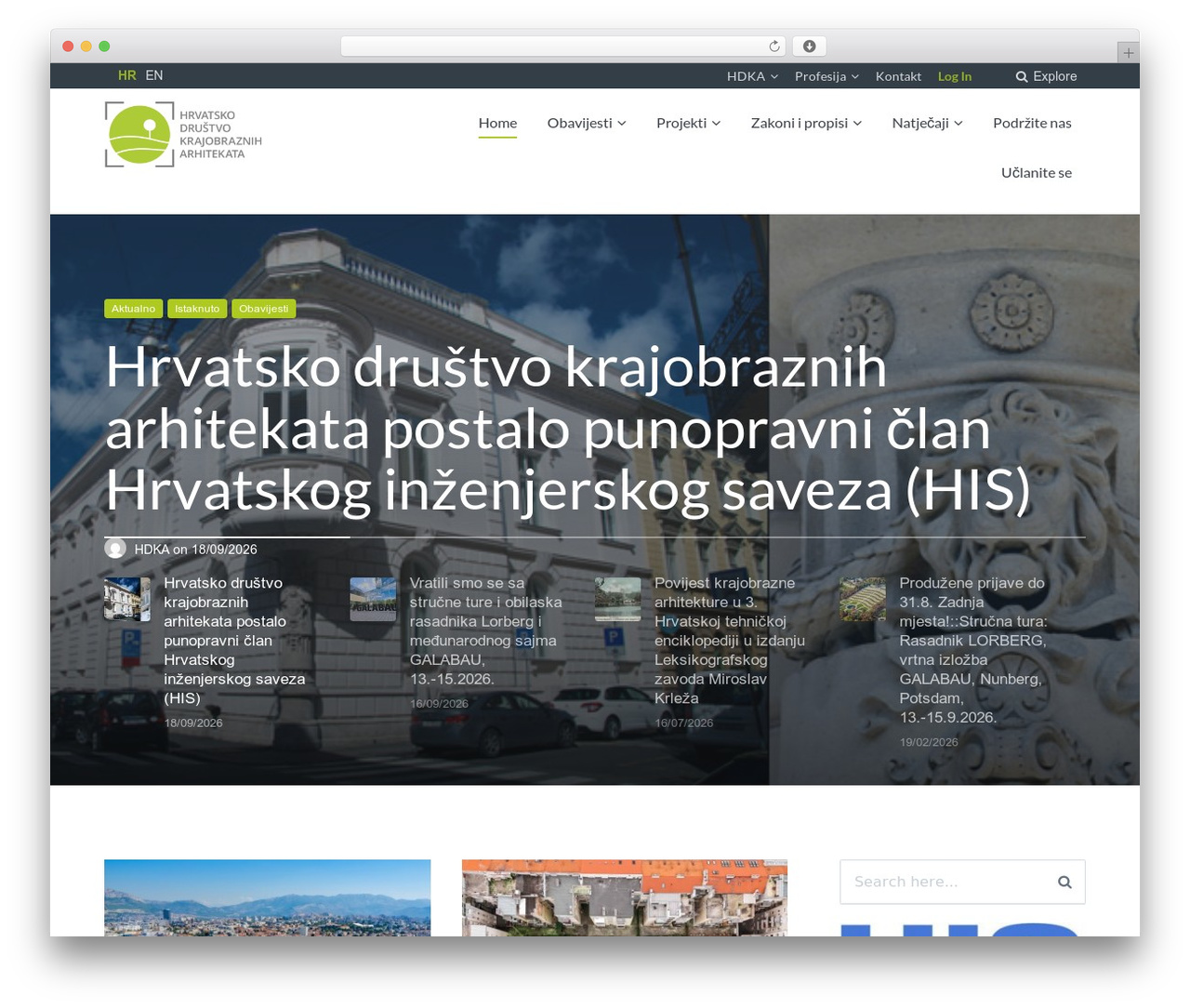1190x1008 pixels.
Task: Open the main headline about HIS membership
Action: [x=568, y=429]
